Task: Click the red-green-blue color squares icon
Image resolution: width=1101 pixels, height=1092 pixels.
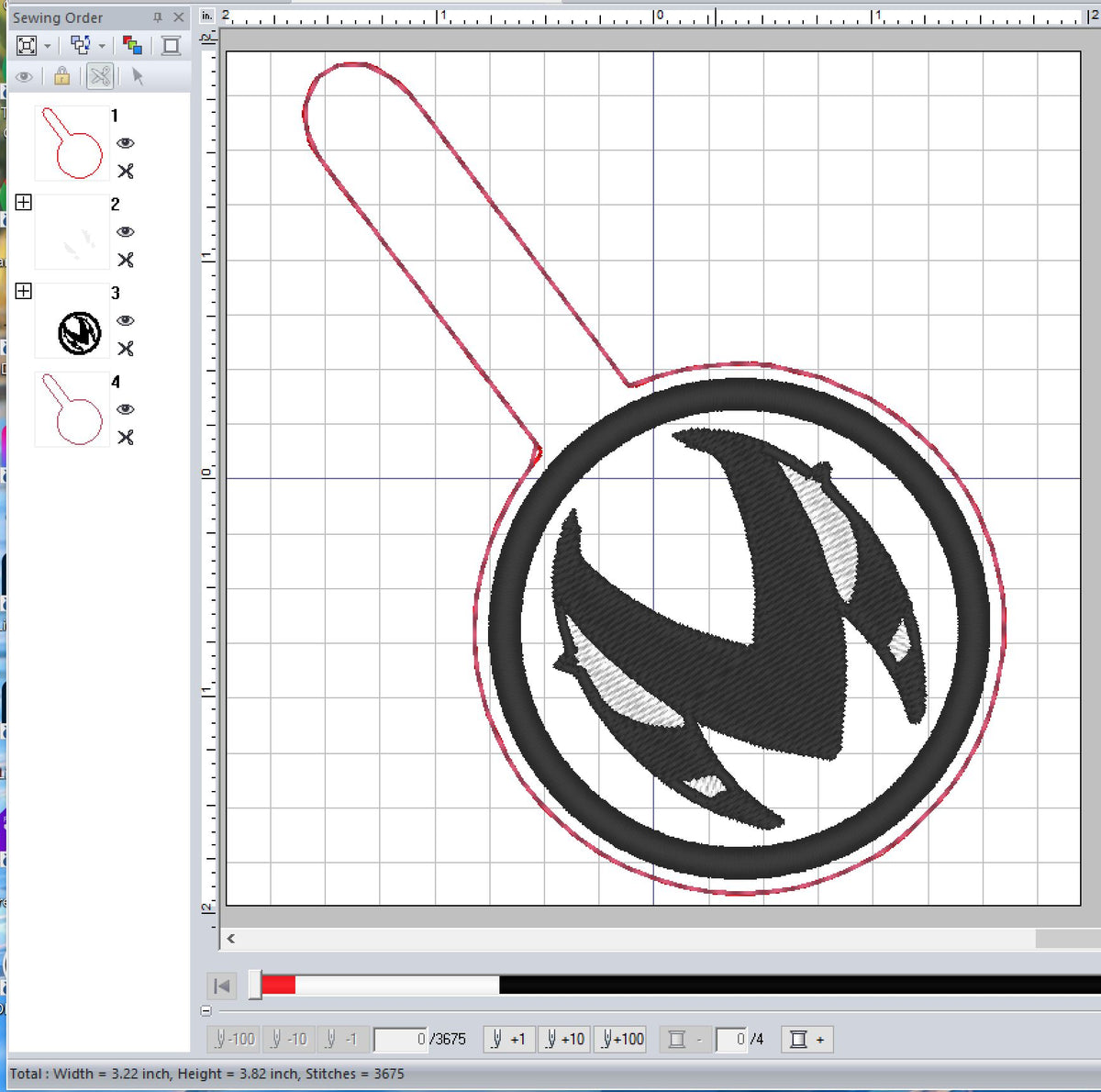Action: tap(132, 45)
